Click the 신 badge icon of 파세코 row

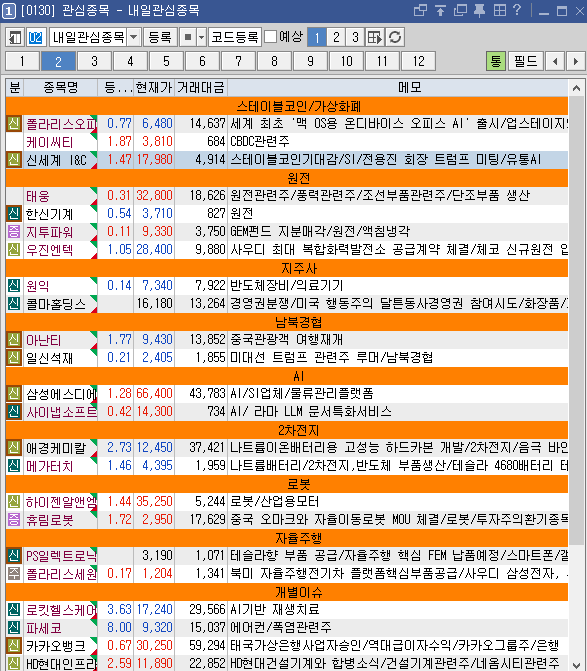[14, 627]
